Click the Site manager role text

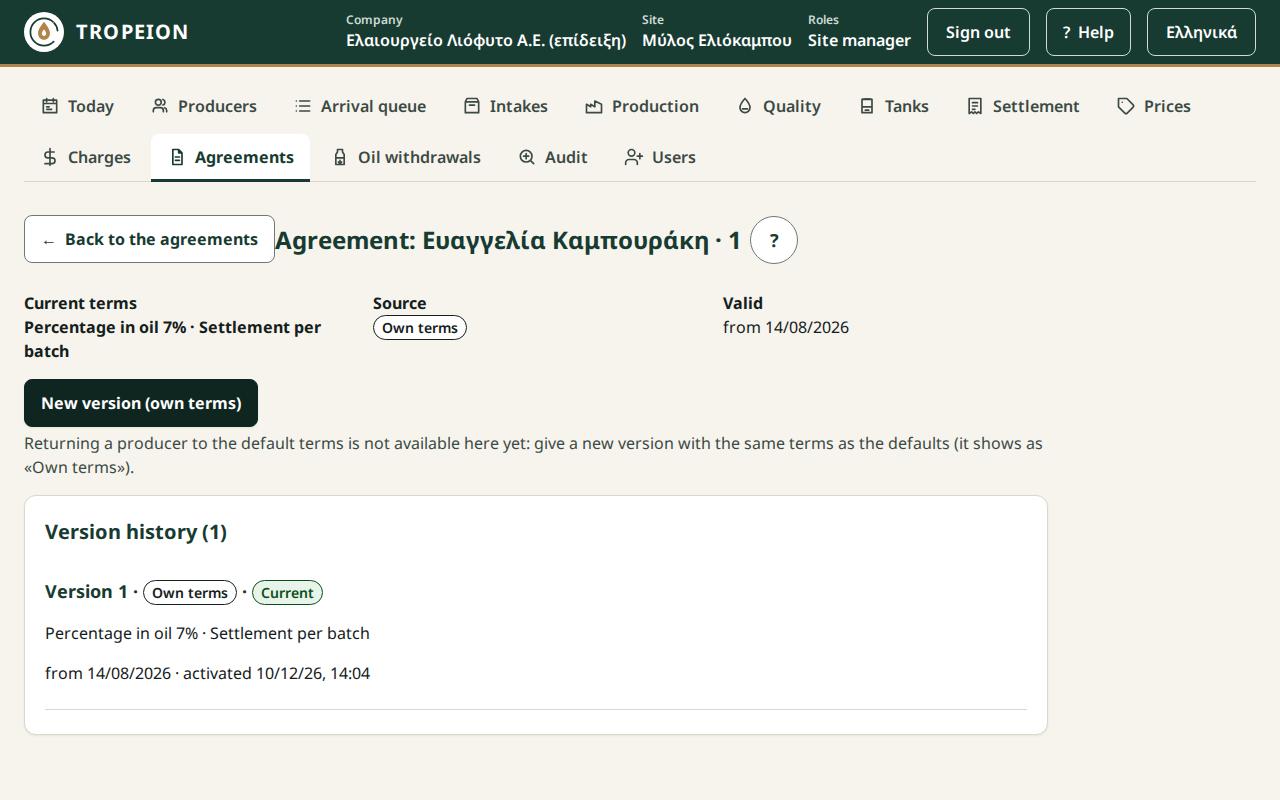pyautogui.click(x=859, y=40)
